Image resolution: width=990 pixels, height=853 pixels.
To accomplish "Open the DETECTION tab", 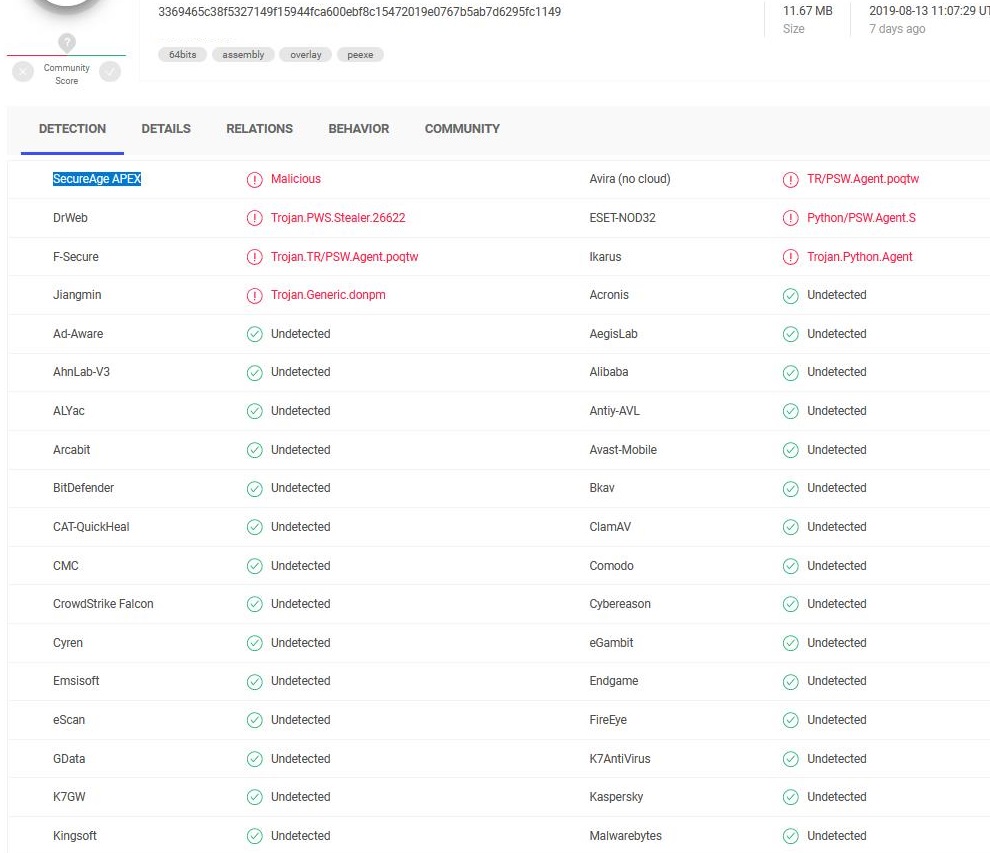I will pos(73,129).
